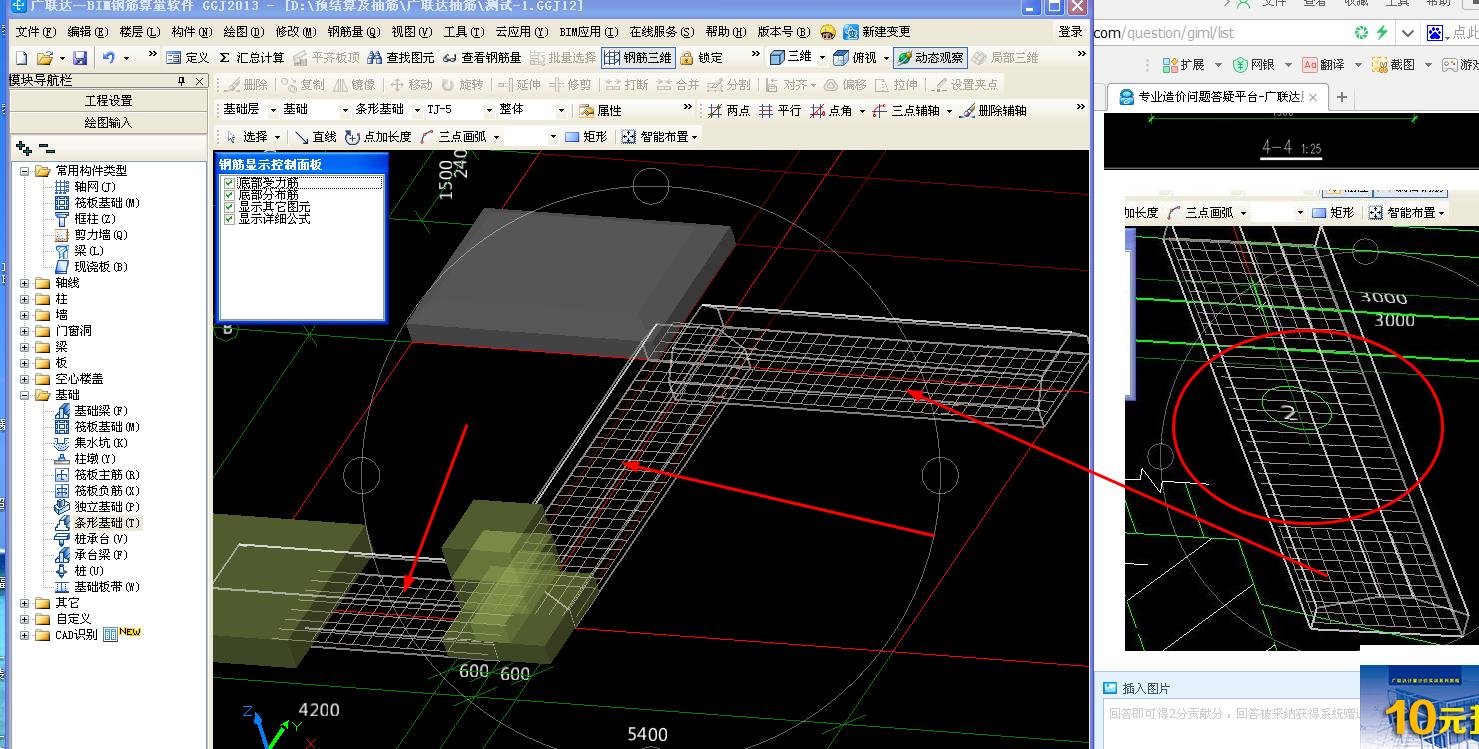Select the 平行 parallel axis tool
Viewport: 1479px width, 749px height.
(x=780, y=110)
